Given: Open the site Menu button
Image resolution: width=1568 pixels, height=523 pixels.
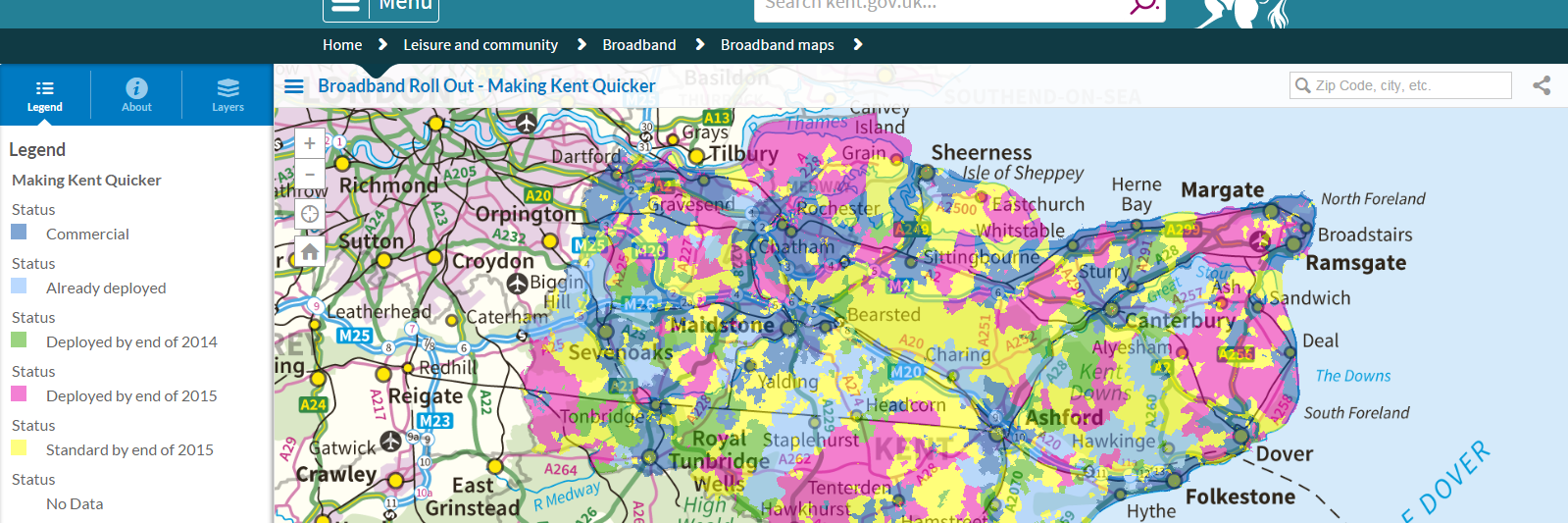Looking at the screenshot, I should [380, 6].
